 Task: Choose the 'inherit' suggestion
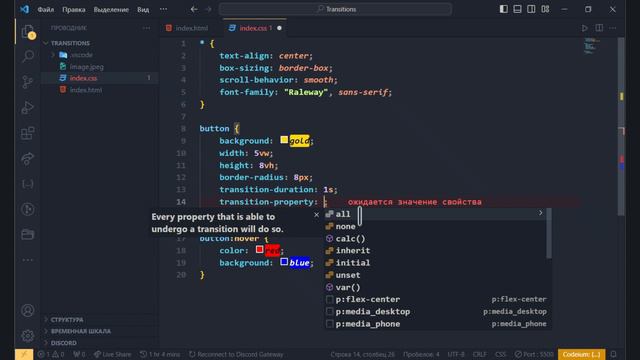coord(435,251)
